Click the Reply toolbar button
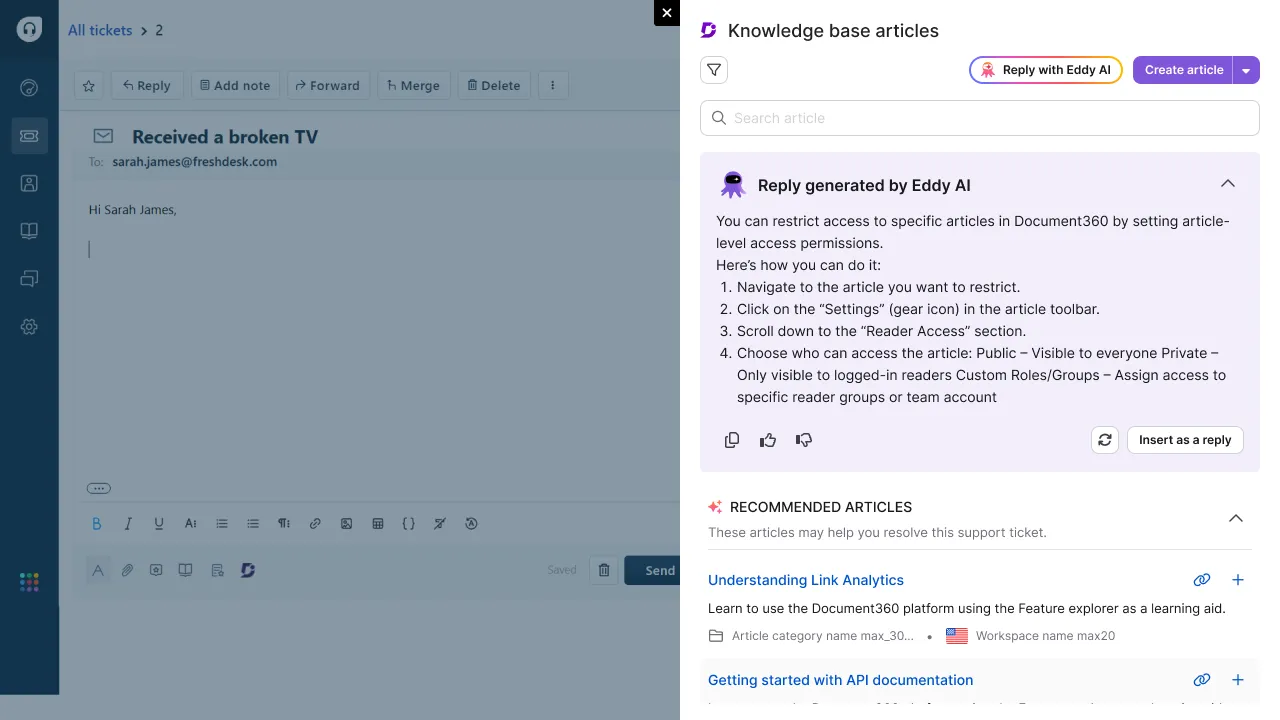Image resolution: width=1280 pixels, height=720 pixels. click(x=147, y=86)
